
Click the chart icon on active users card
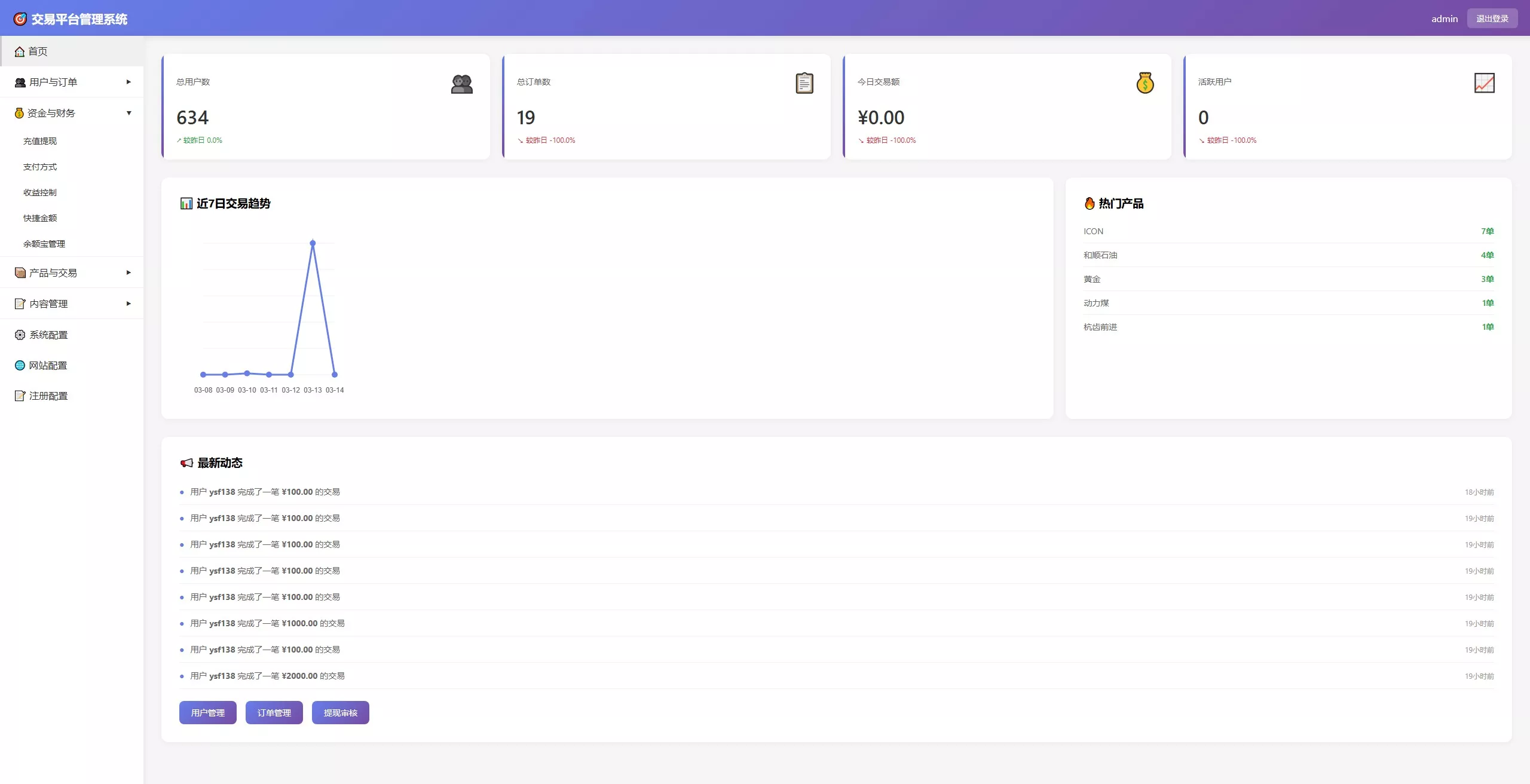(x=1484, y=83)
